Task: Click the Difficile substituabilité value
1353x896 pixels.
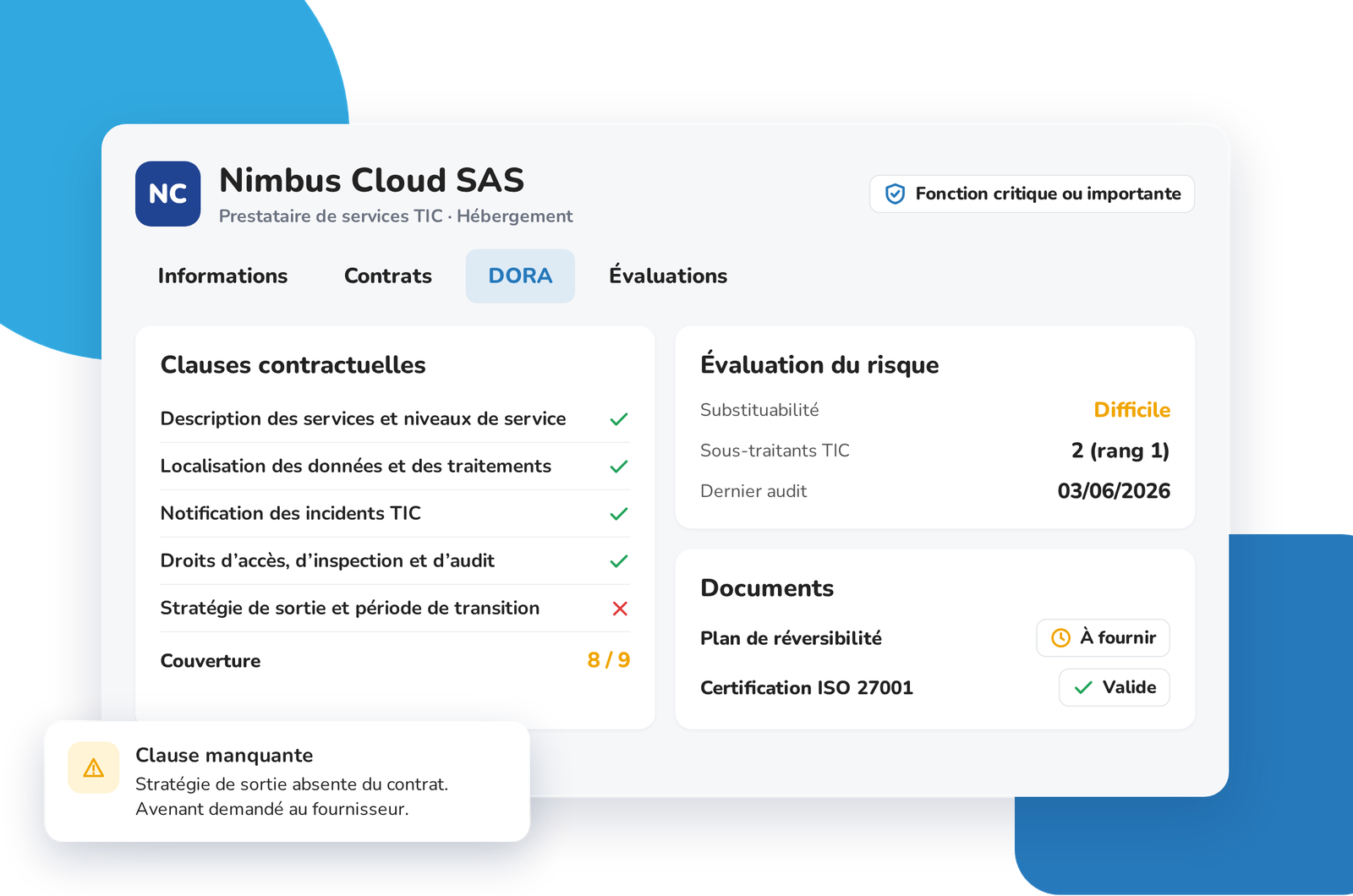Action: coord(1131,410)
